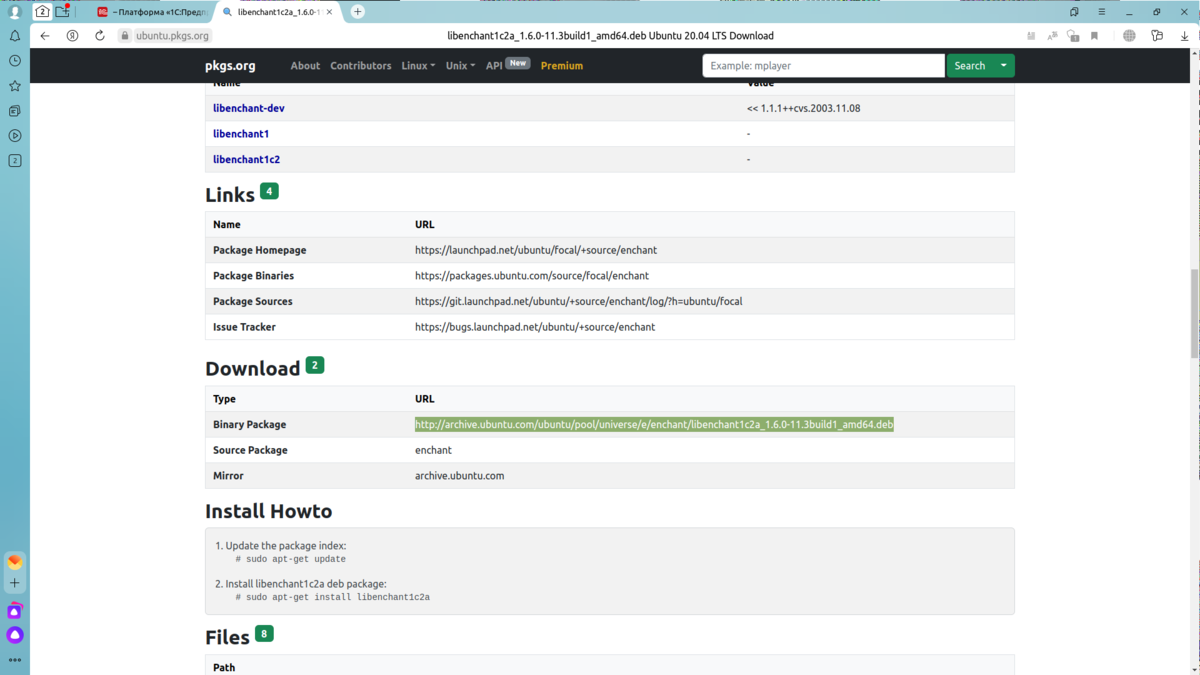Click 'sudo apt-get install libenchant1c2a' command
This screenshot has height=675, width=1200.
click(x=338, y=597)
